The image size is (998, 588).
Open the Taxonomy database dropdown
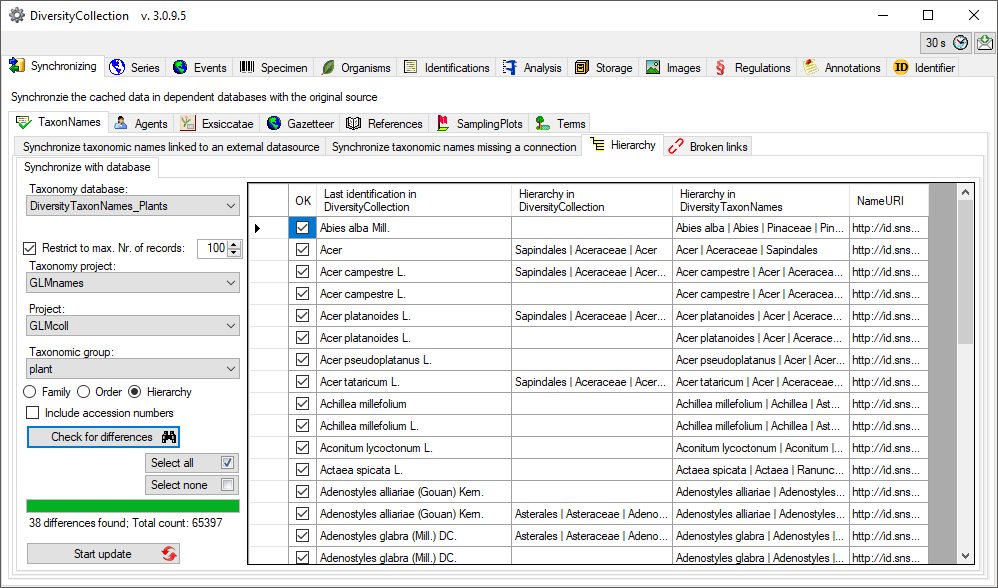click(231, 206)
